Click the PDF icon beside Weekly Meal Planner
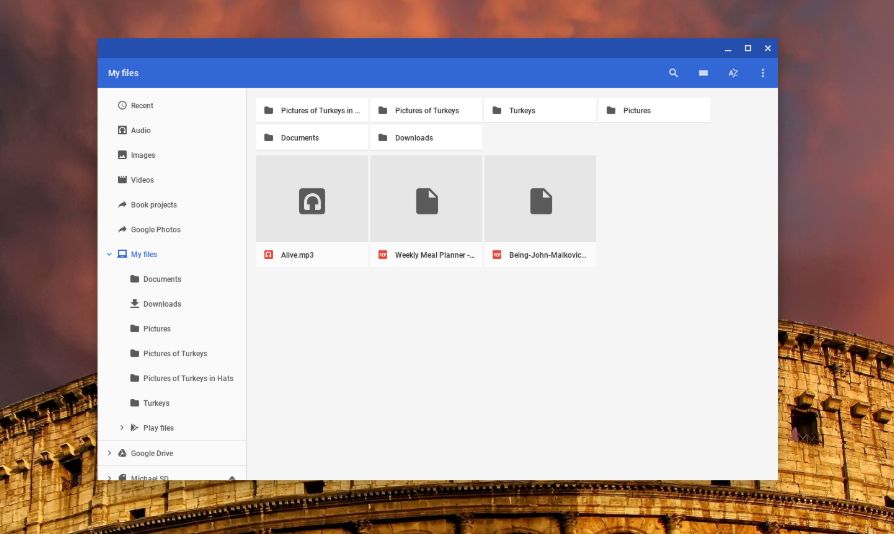The image size is (894, 534). click(x=383, y=255)
